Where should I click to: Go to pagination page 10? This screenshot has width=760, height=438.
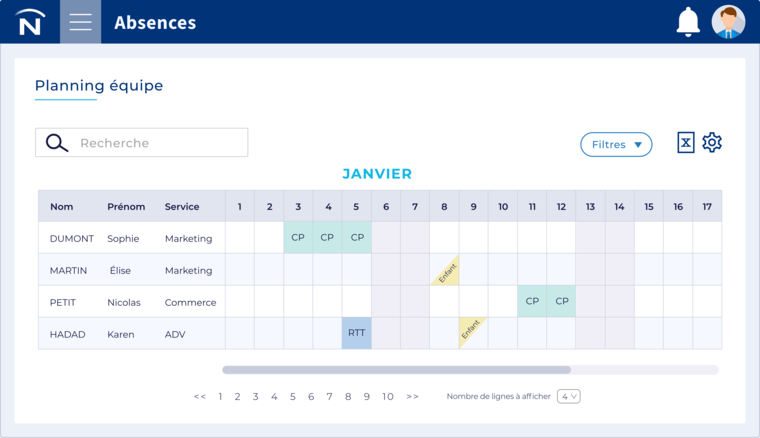click(x=388, y=397)
